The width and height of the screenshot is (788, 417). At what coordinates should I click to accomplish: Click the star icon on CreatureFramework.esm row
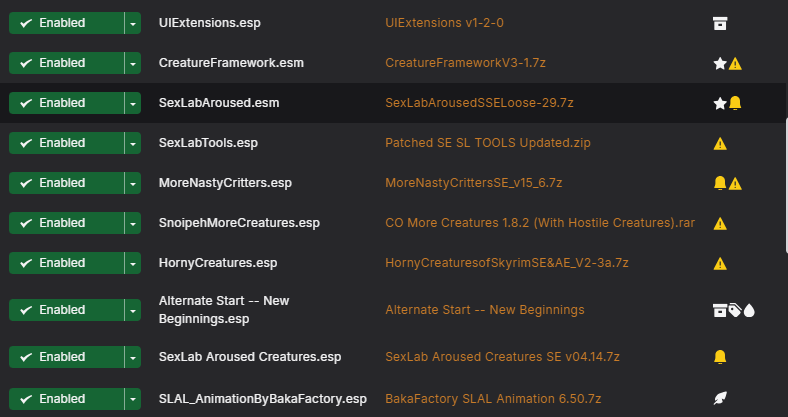coord(720,63)
